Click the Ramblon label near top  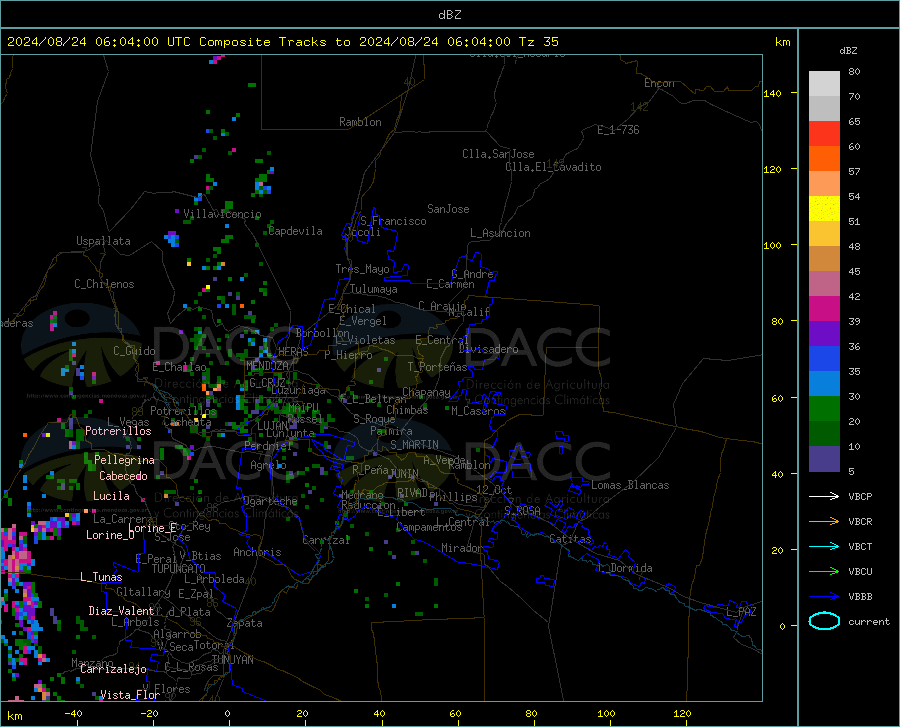pos(360,122)
